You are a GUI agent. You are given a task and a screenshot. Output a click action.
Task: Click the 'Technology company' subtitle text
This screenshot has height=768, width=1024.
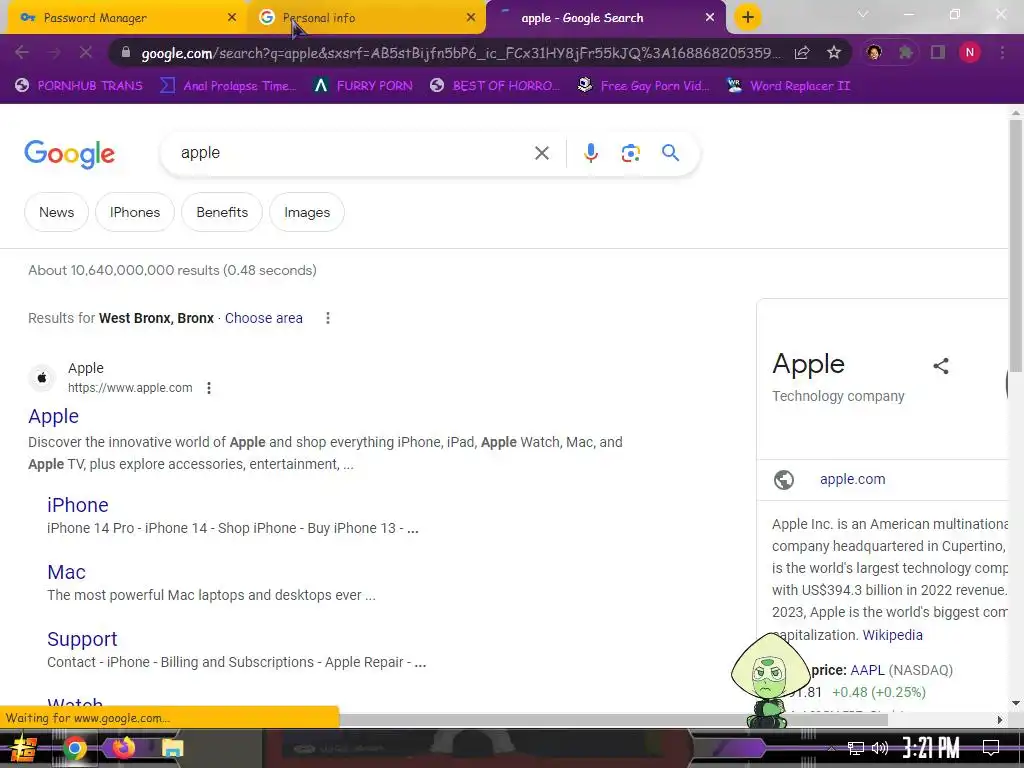coord(838,396)
